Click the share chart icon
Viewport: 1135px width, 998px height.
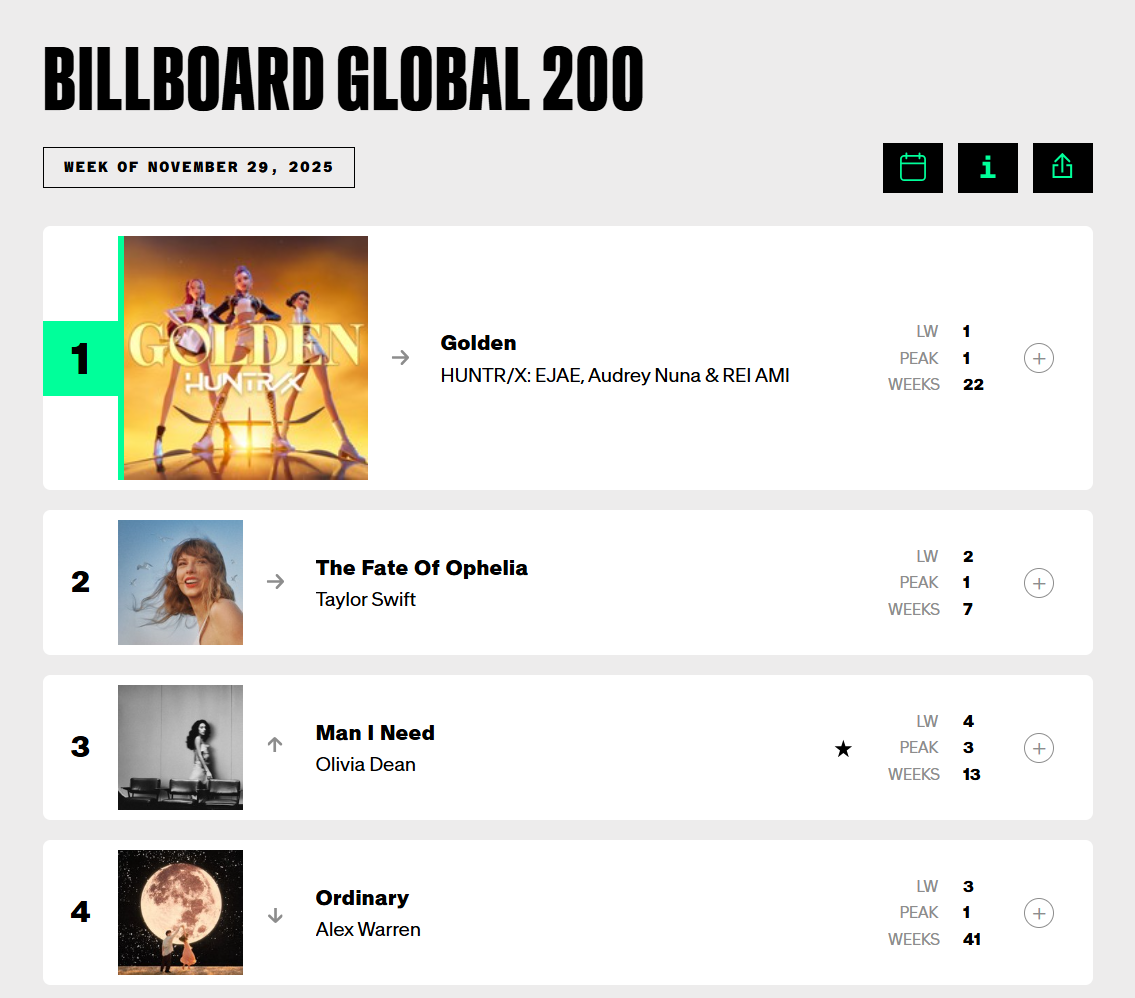point(1062,168)
